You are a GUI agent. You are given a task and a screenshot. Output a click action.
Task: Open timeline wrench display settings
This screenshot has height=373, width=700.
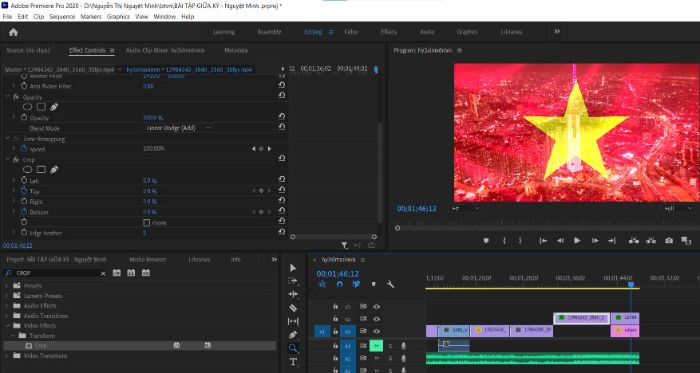click(x=390, y=284)
